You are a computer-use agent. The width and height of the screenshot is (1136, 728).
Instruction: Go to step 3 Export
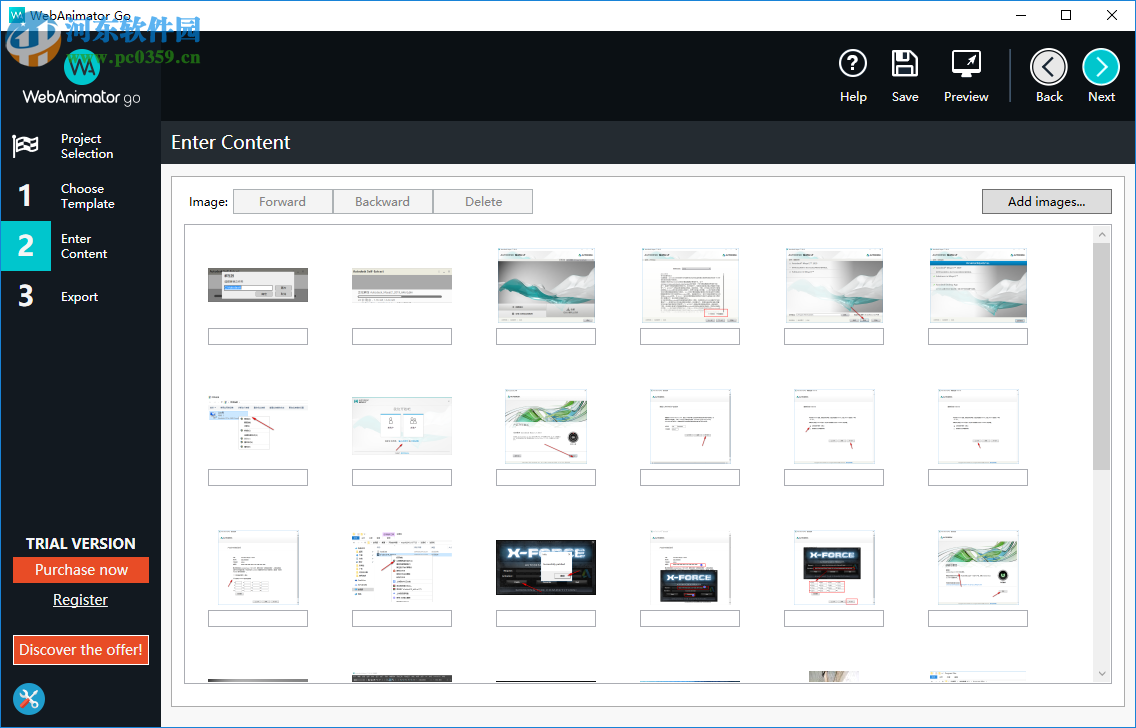point(80,296)
